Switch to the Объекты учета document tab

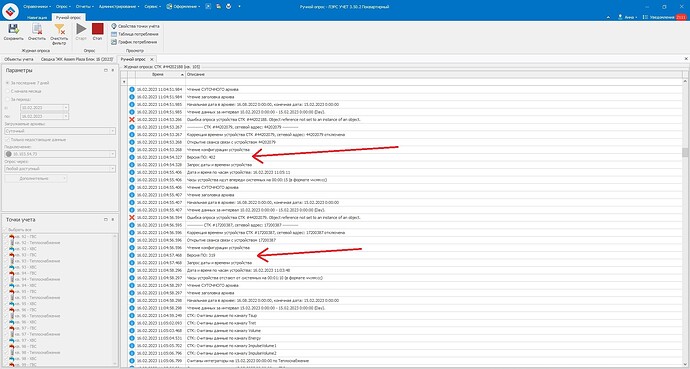19,59
